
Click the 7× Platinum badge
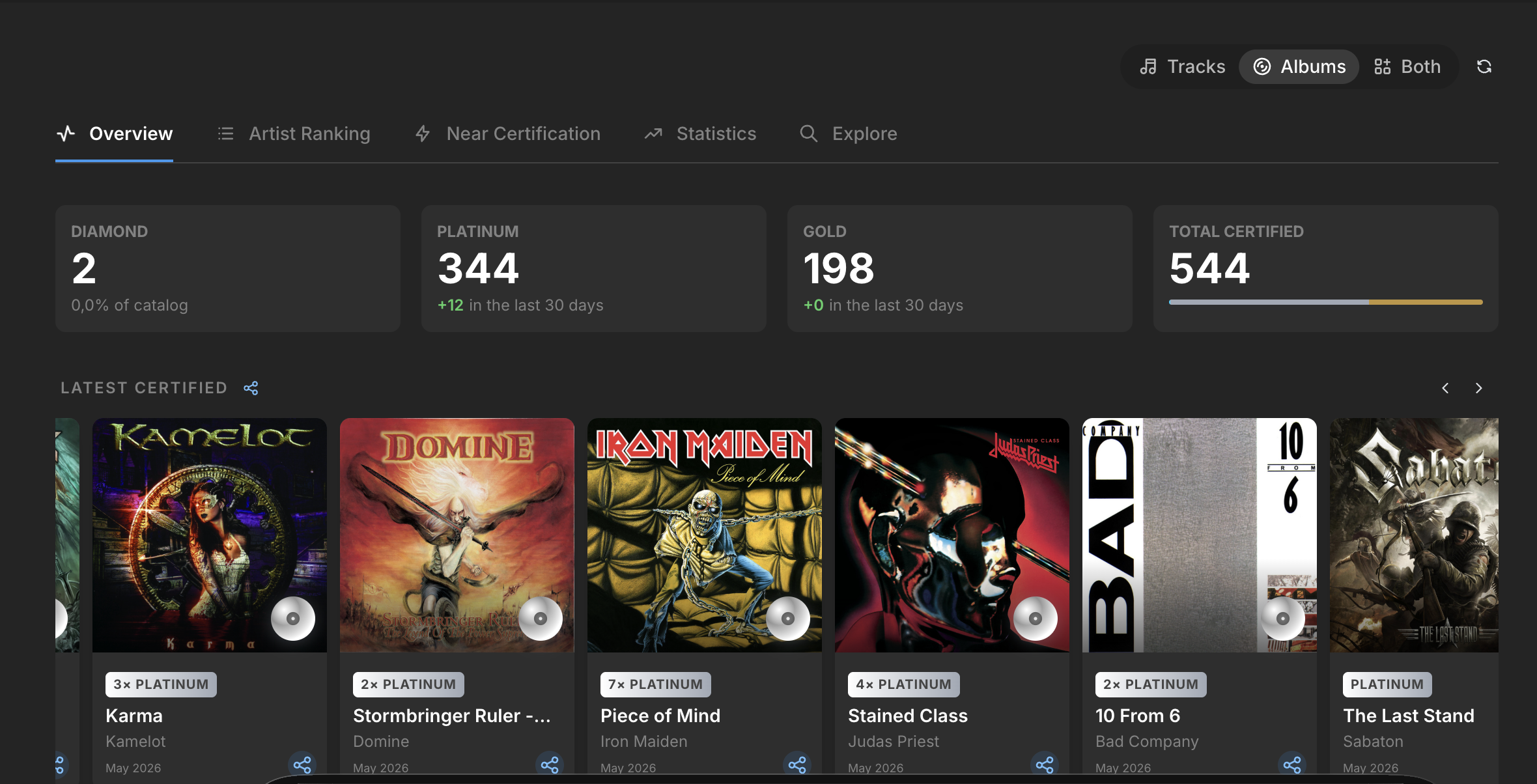656,684
